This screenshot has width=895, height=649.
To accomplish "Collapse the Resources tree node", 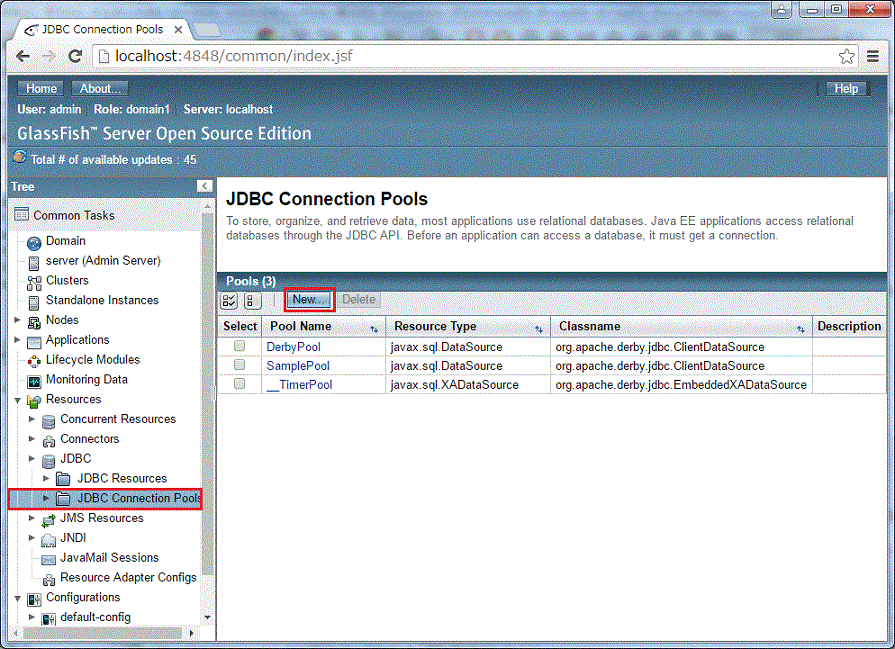I will pos(18,400).
